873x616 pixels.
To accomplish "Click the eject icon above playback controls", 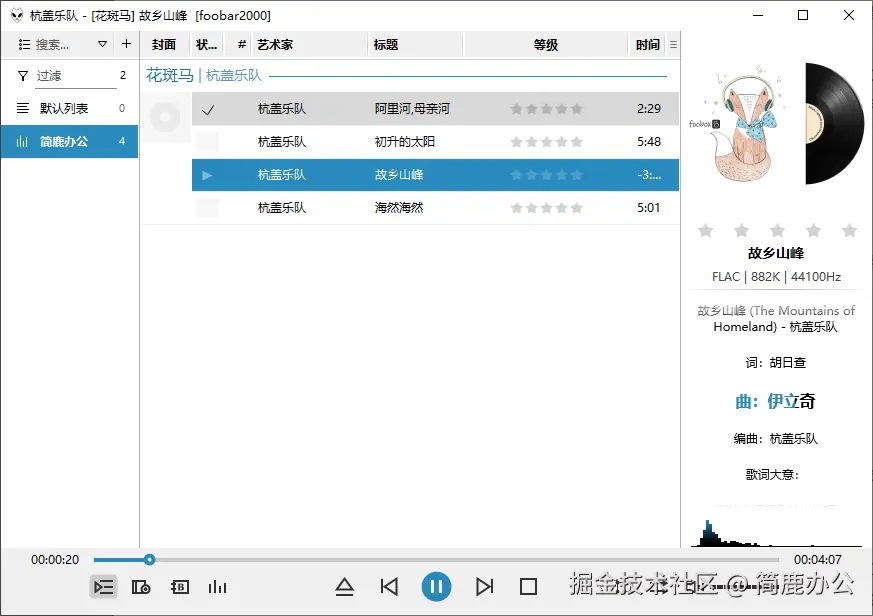I will (x=344, y=588).
